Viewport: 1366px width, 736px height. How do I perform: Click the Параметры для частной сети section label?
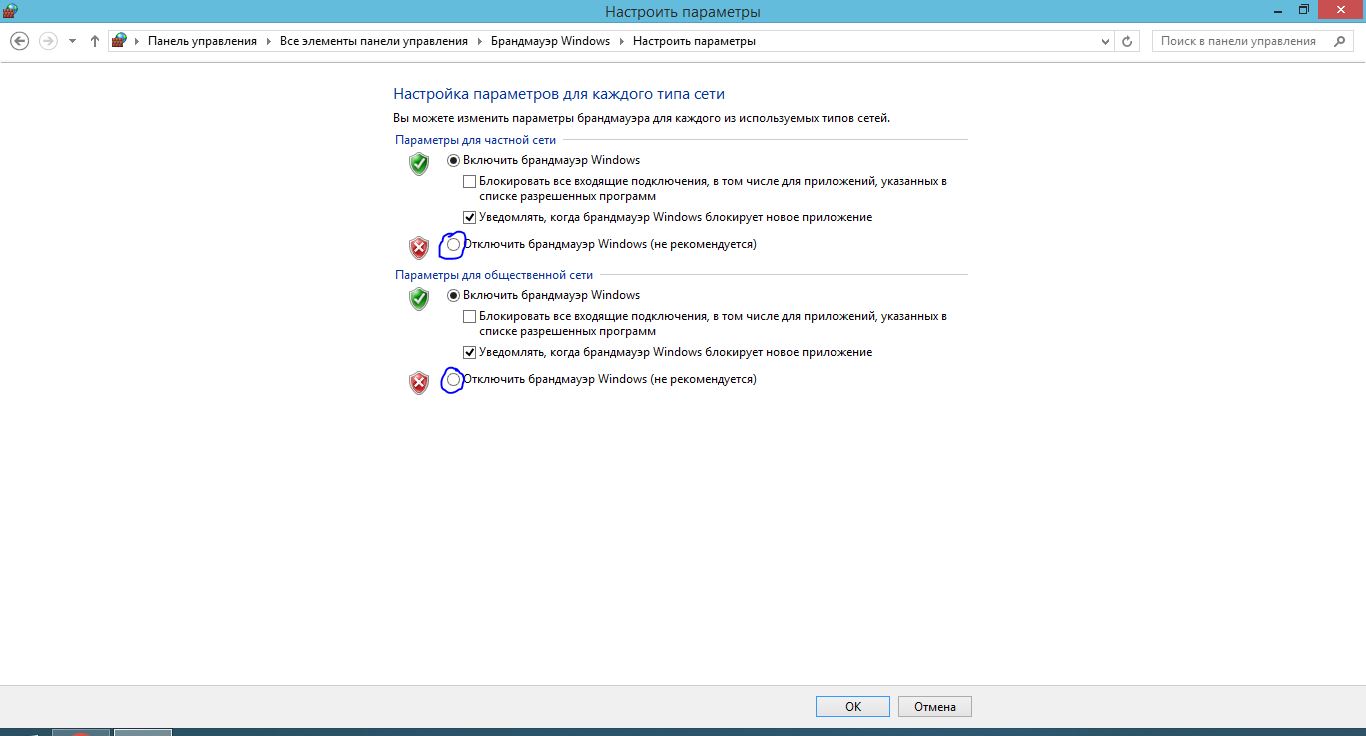point(475,140)
